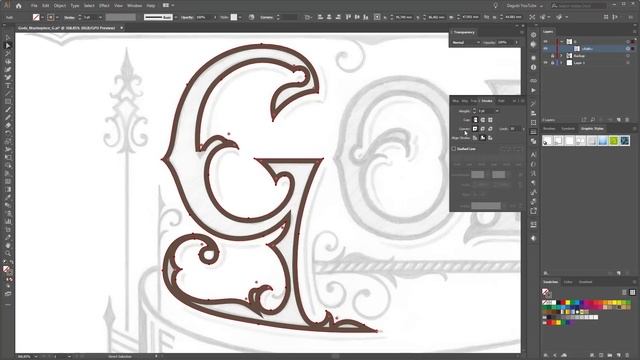Viewport: 640px width, 360px height.
Task: Select the Magic Wand tool
Action: click(x=8, y=53)
